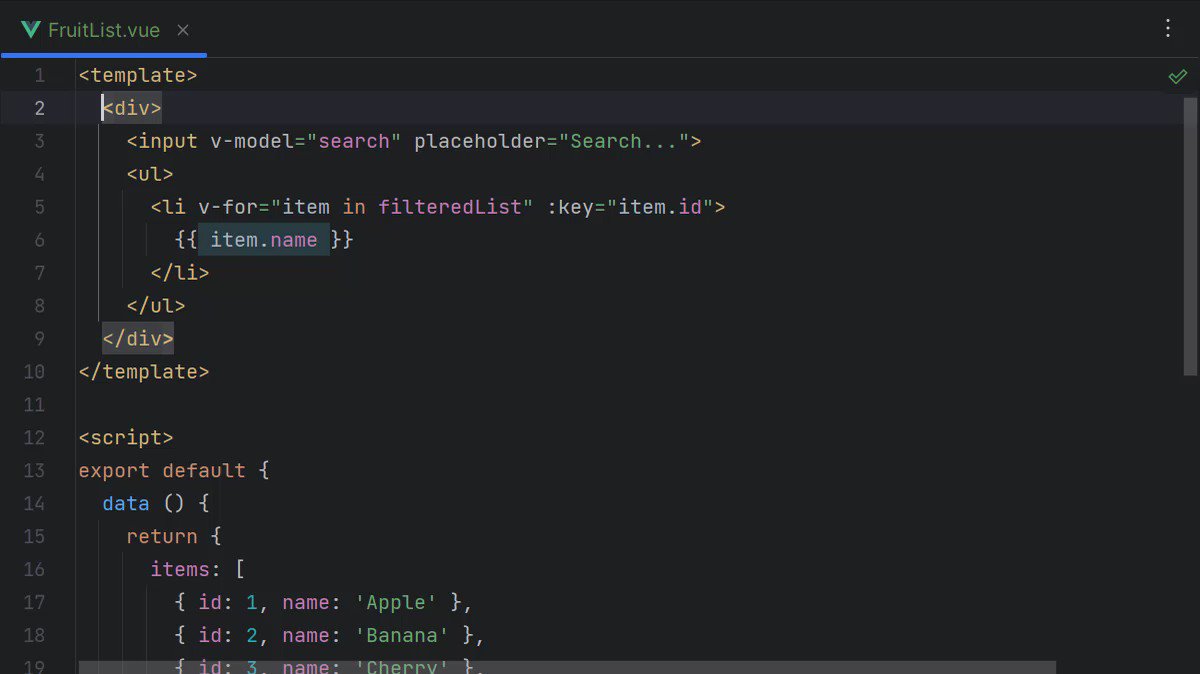Click the "search" v-model value
Screen dimensions: 1200x674
354,141
